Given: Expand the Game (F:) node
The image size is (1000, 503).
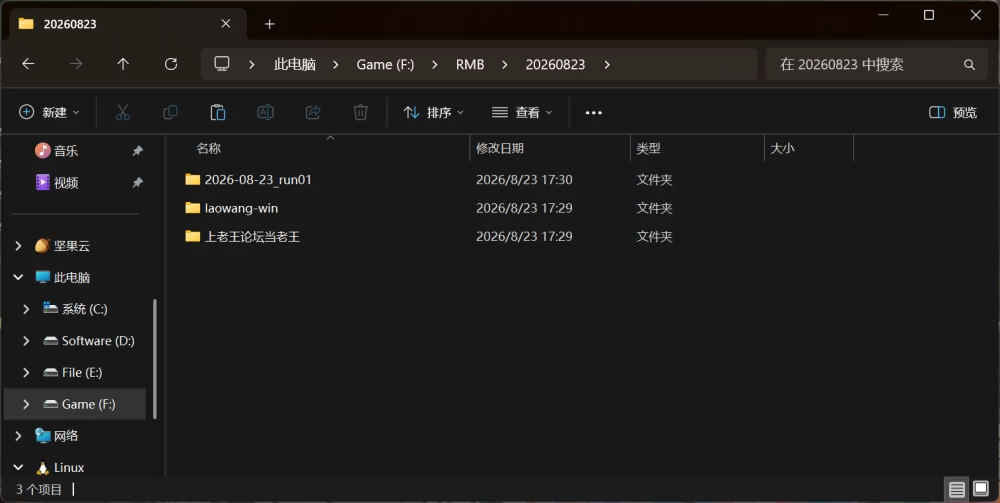Looking at the screenshot, I should pyautogui.click(x=26, y=404).
